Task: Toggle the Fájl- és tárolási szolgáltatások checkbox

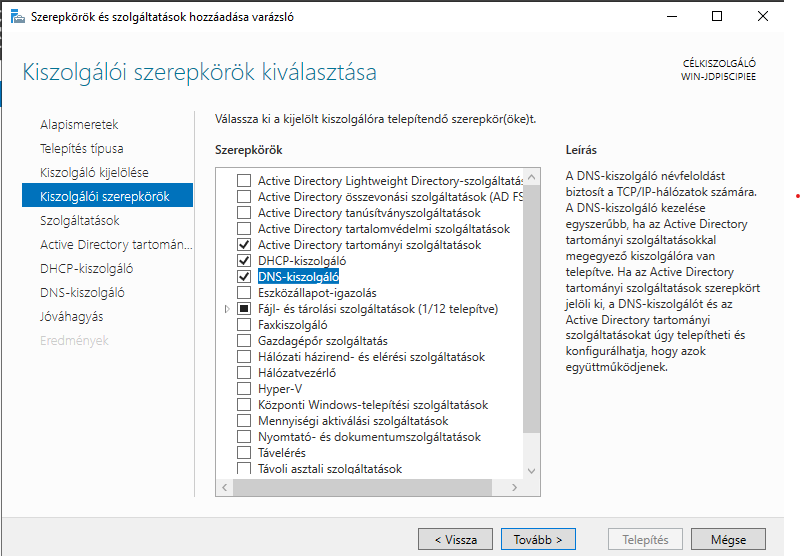Action: coord(243,309)
